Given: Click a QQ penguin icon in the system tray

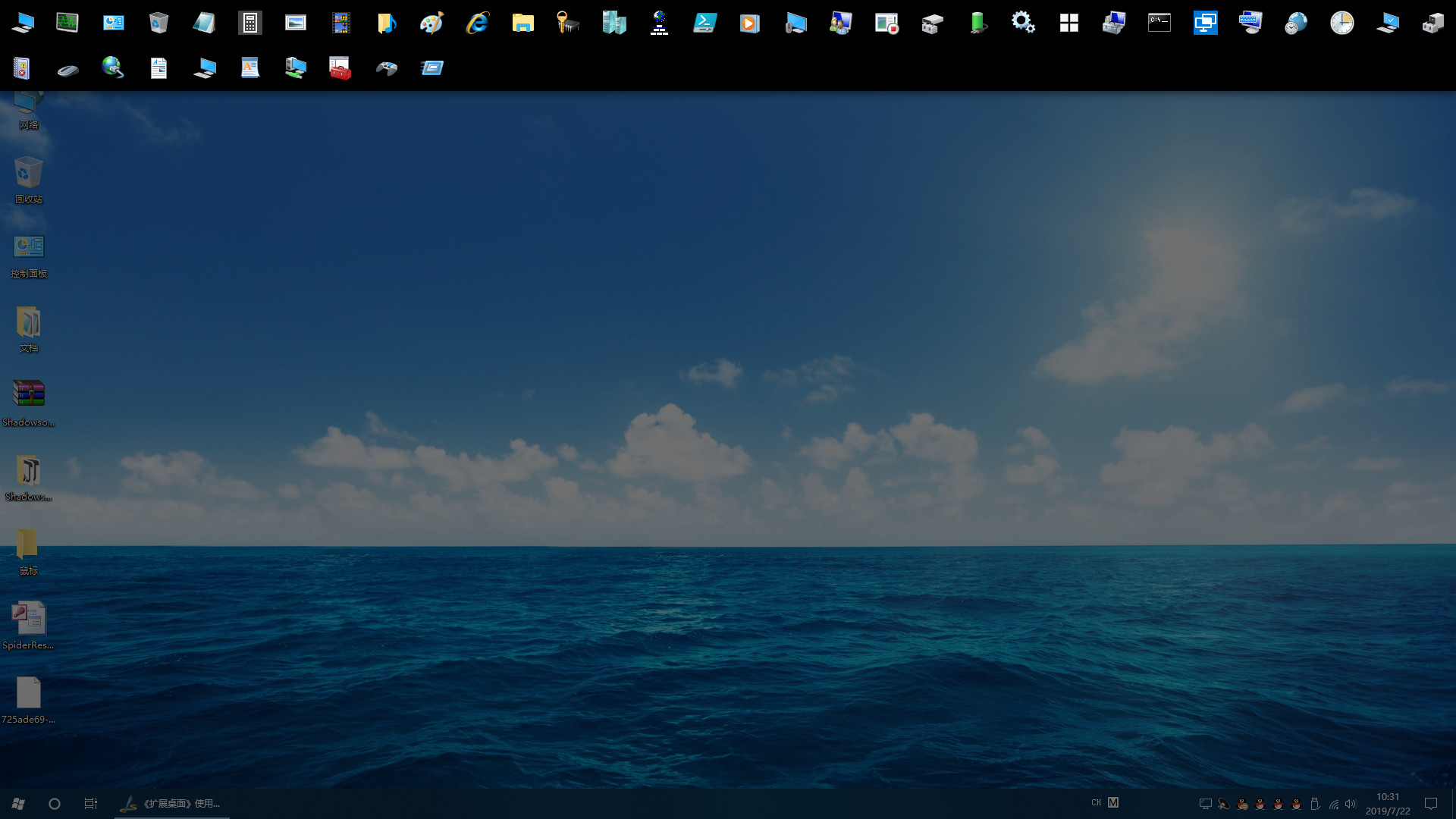Looking at the screenshot, I should [1260, 803].
